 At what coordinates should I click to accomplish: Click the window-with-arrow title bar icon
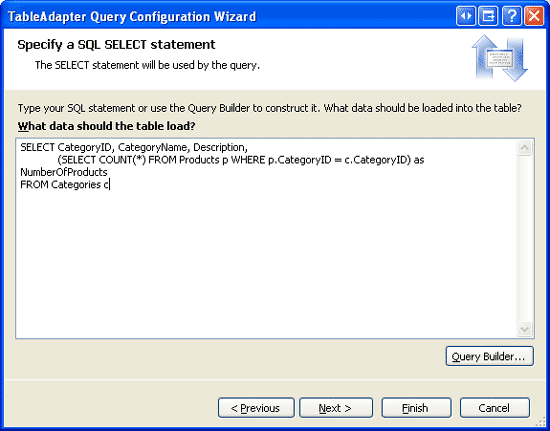488,16
